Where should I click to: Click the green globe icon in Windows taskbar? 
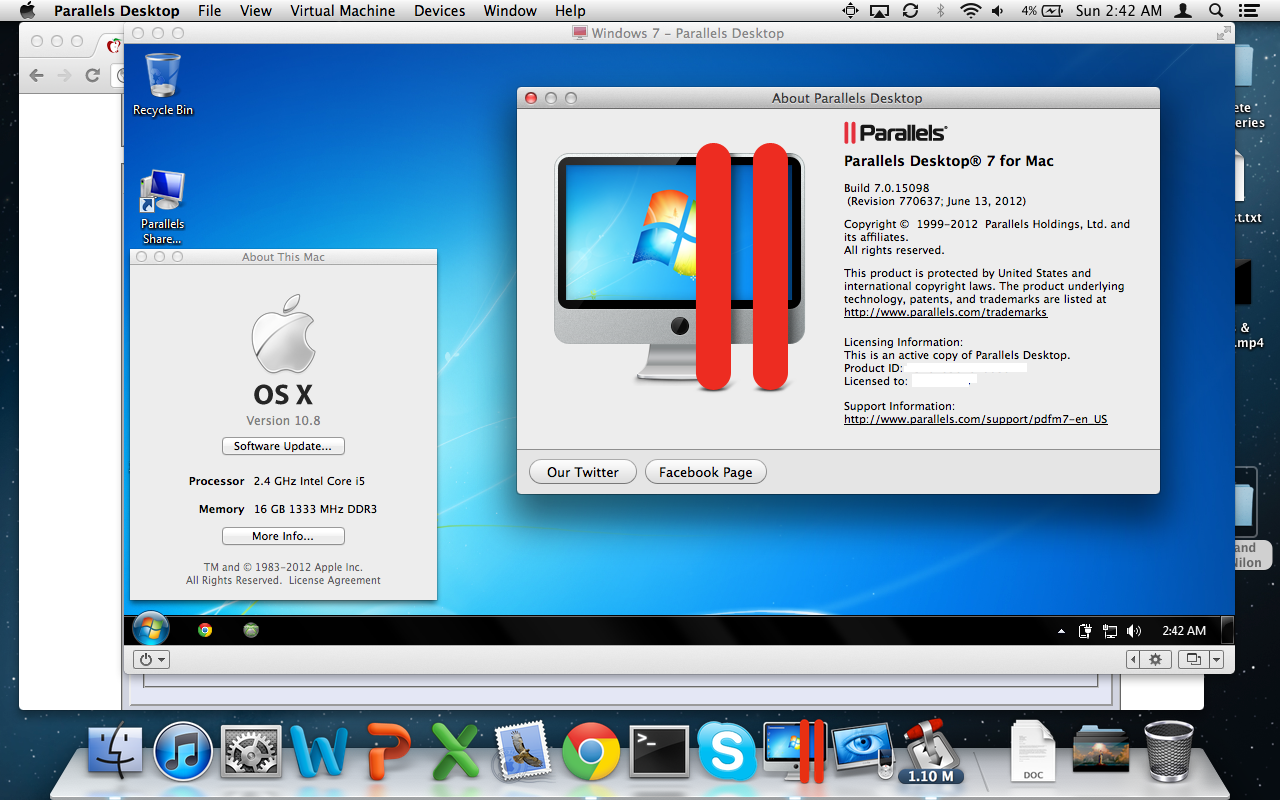tap(252, 630)
